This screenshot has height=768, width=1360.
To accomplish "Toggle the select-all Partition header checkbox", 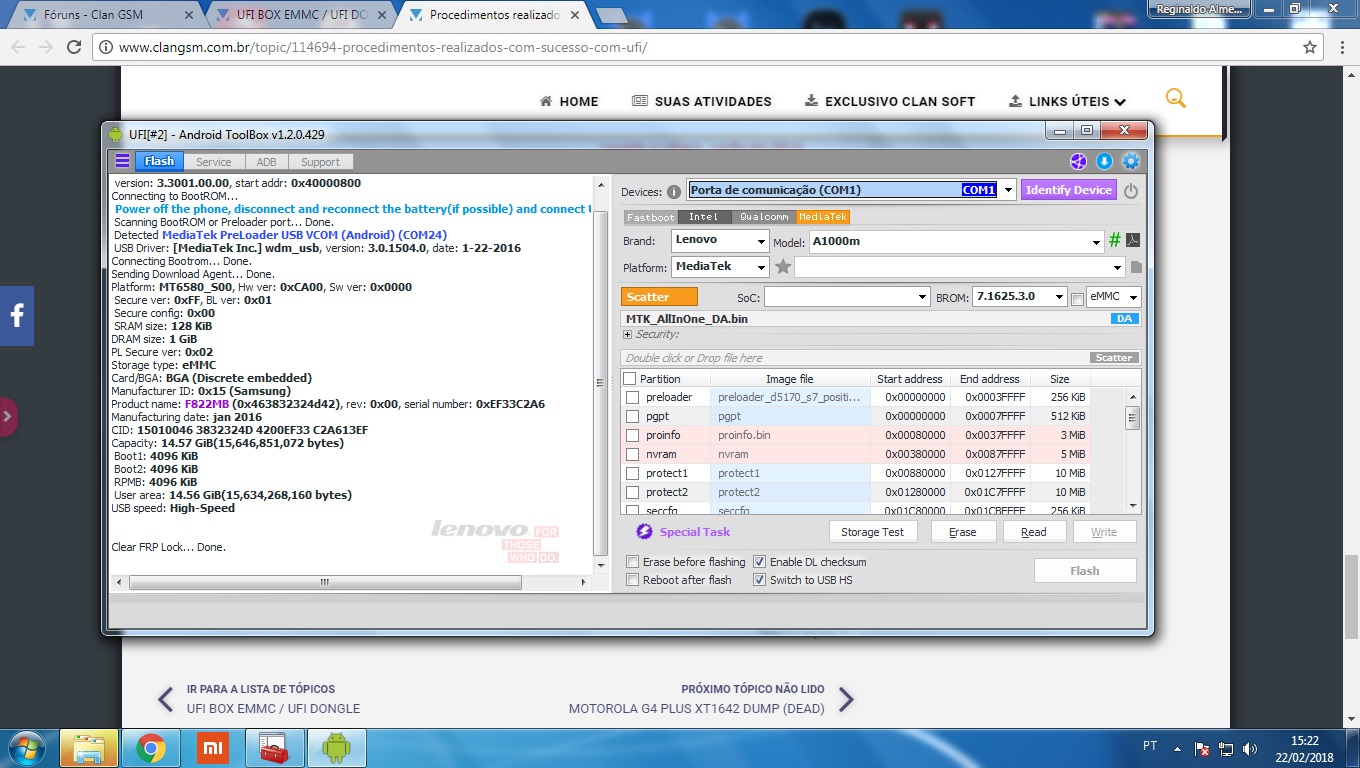I will click(x=629, y=379).
